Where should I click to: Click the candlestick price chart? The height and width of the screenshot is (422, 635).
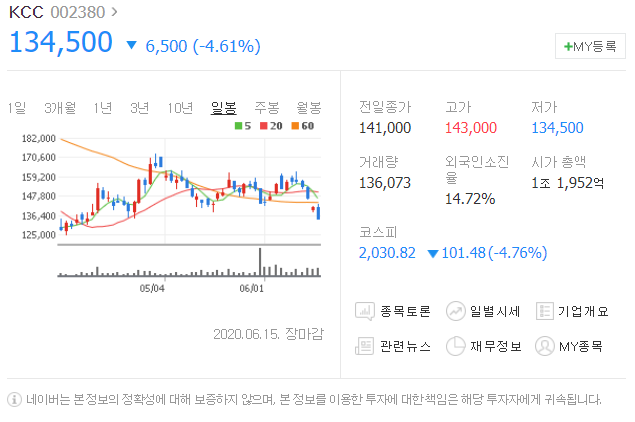click(x=190, y=190)
